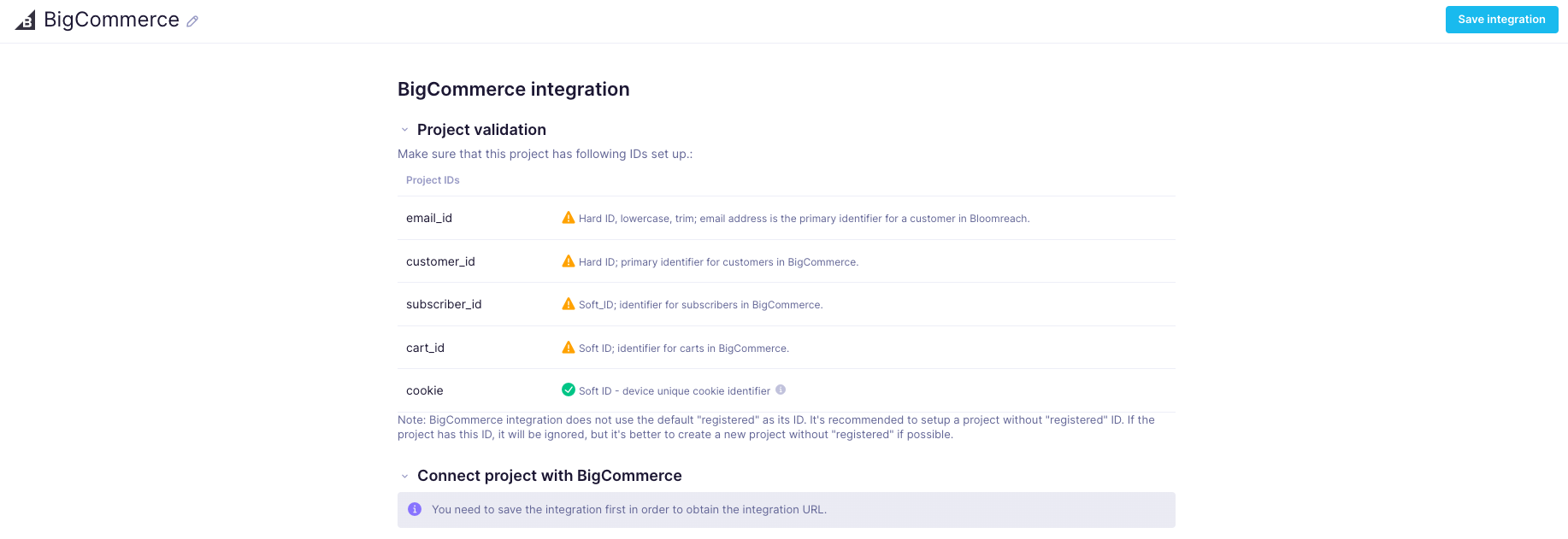
Task: Click description 'Hard ID, lowercase, trim; email address...'
Action: pyautogui.click(x=804, y=219)
